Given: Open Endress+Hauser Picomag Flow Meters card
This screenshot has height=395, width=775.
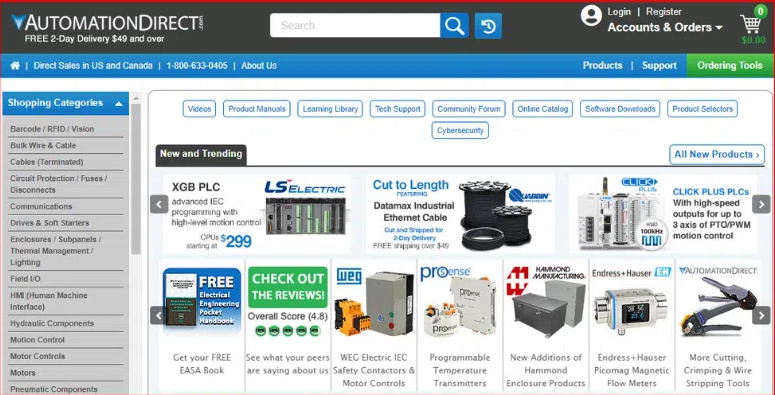Looking at the screenshot, I should click(x=632, y=325).
